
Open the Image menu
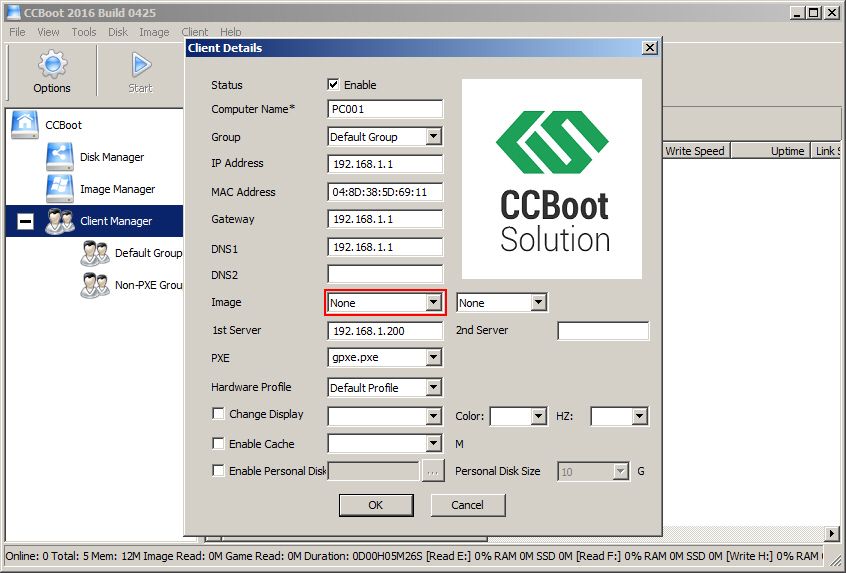coord(154,32)
